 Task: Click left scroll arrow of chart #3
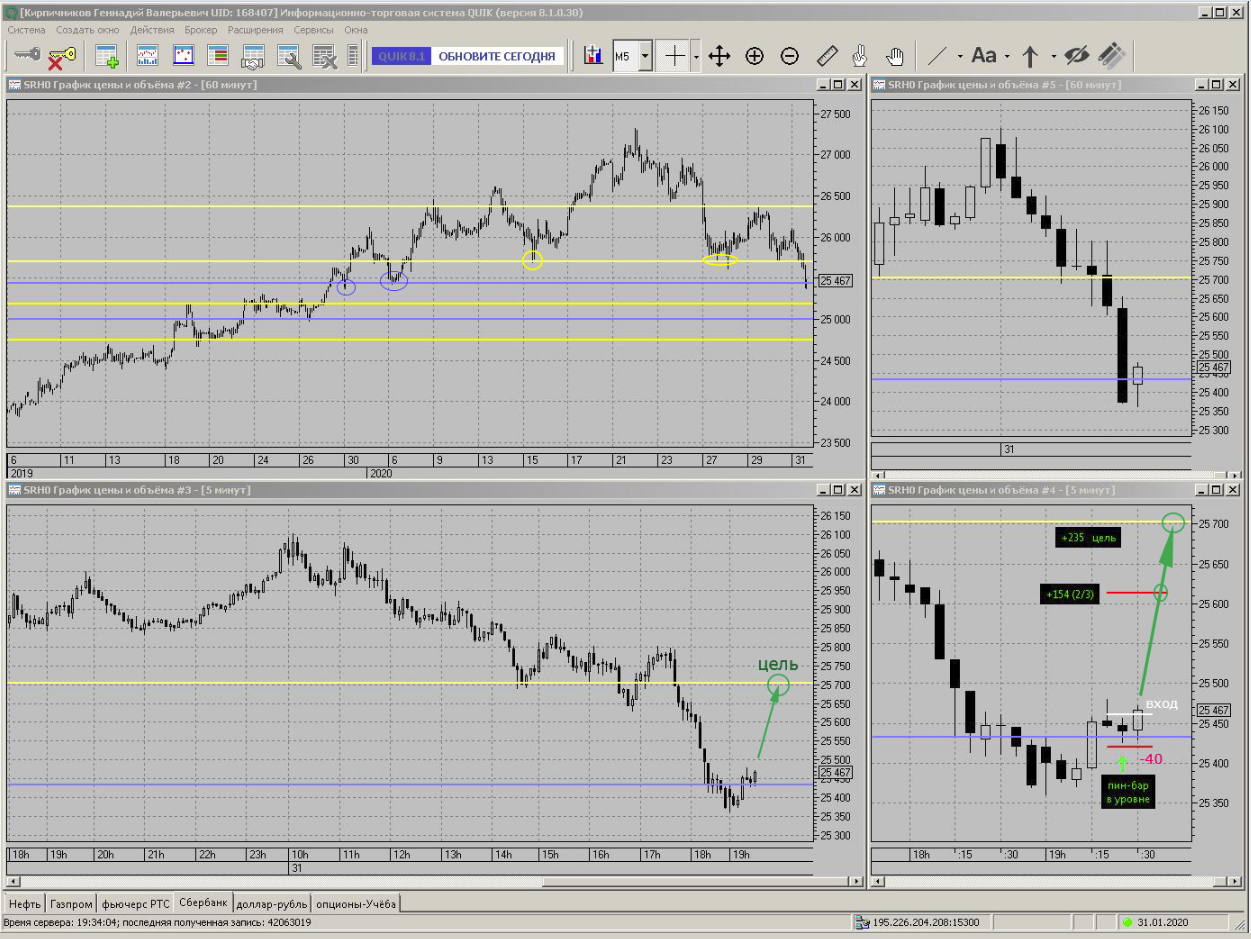point(13,881)
